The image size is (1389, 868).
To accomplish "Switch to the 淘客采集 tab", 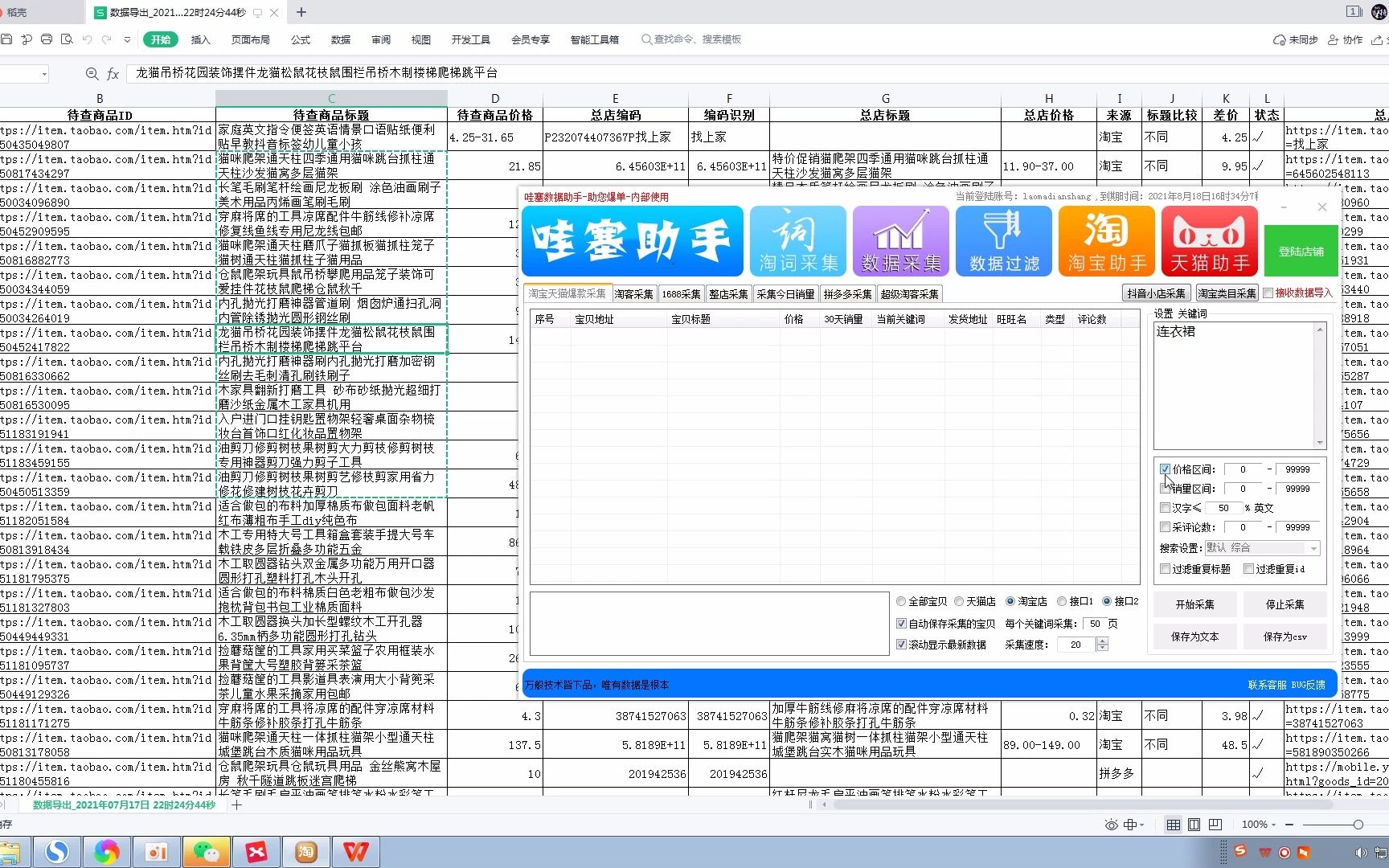I will coord(634,294).
